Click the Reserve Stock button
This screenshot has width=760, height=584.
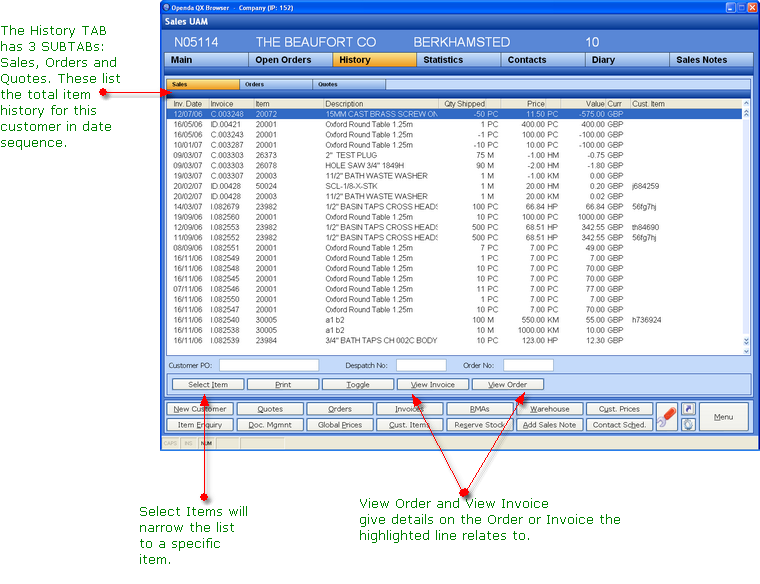tap(479, 425)
